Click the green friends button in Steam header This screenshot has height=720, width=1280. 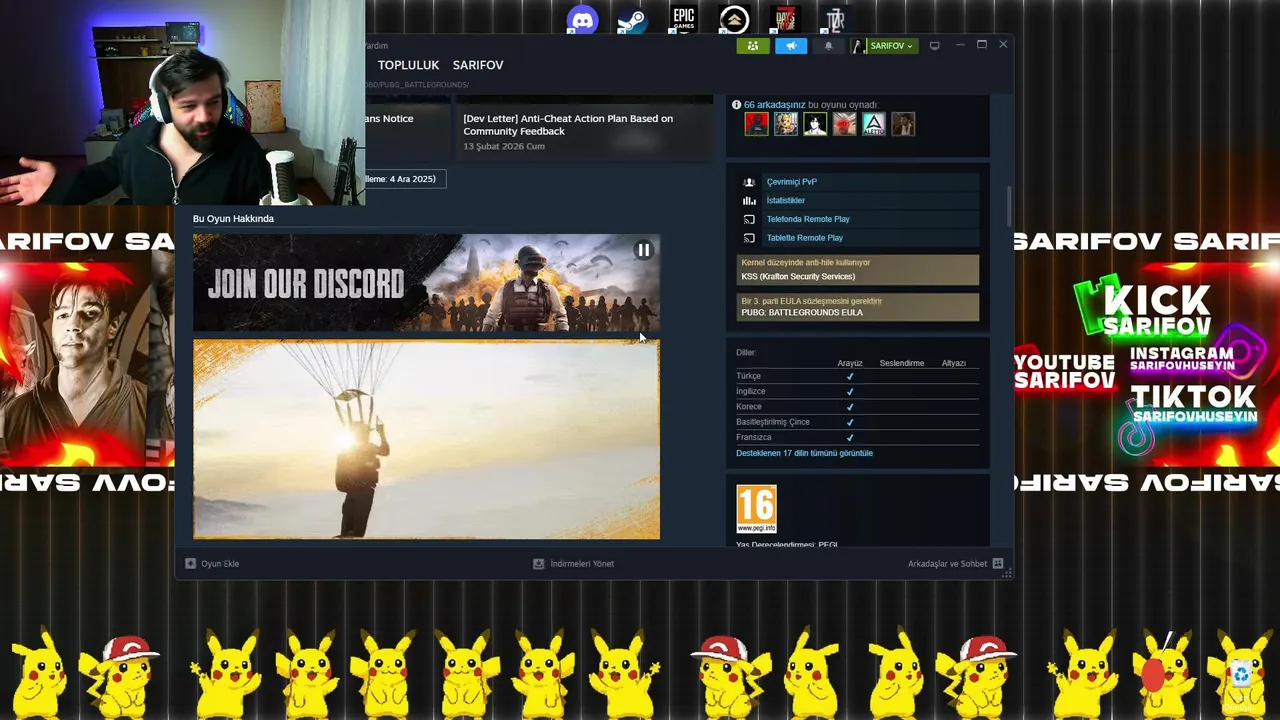coord(753,46)
